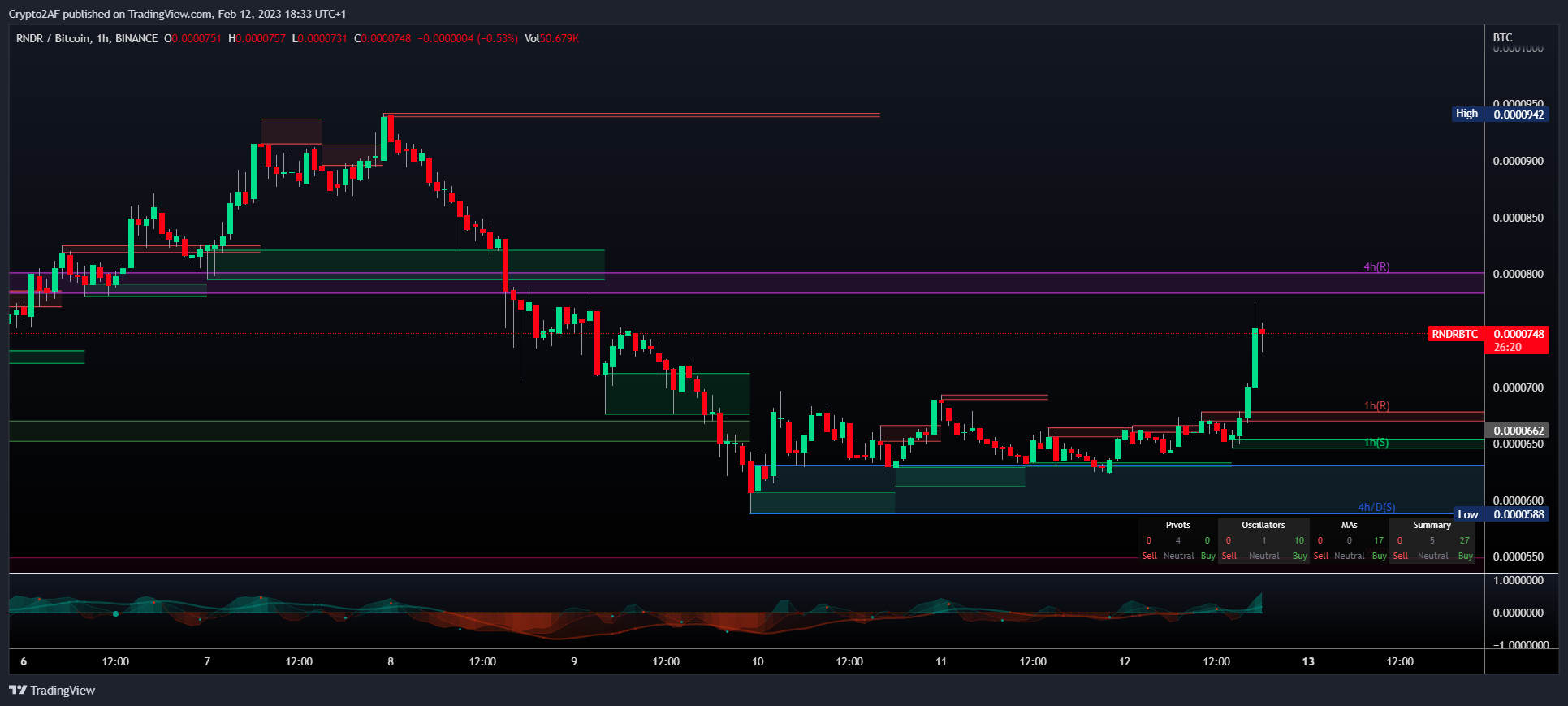Click the 1h(S) support zone label
The image size is (1568, 706).
click(1376, 443)
